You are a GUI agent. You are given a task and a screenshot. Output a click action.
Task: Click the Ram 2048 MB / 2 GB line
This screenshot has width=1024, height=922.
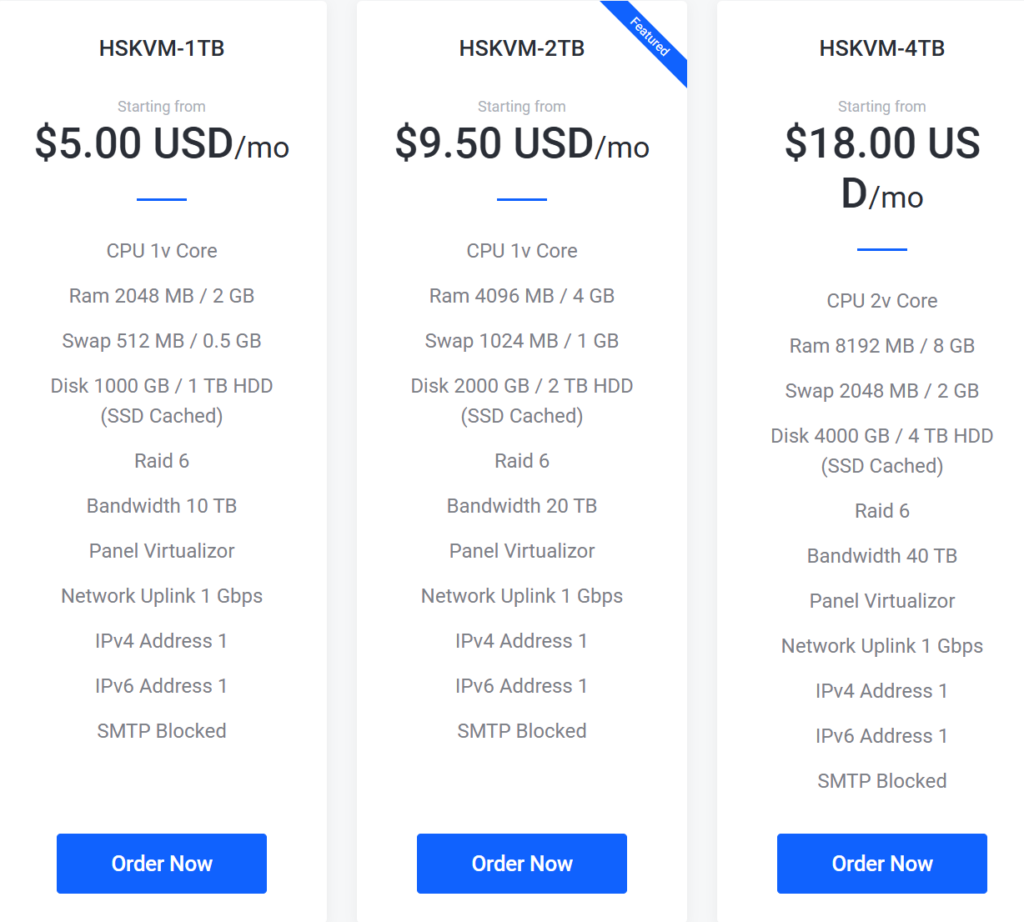[162, 296]
